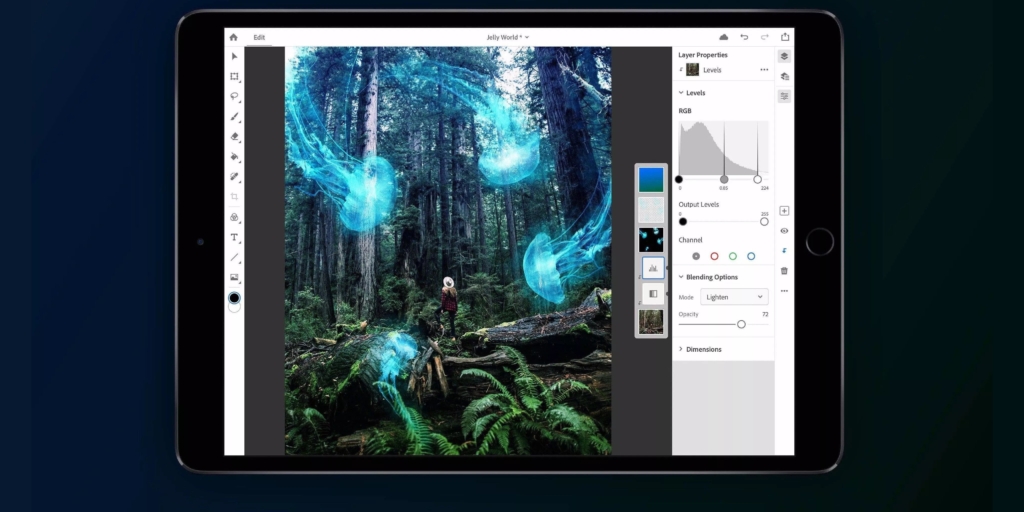This screenshot has width=1024, height=512.
Task: Select the Levels adjustment layer thumbnail
Action: click(653, 268)
